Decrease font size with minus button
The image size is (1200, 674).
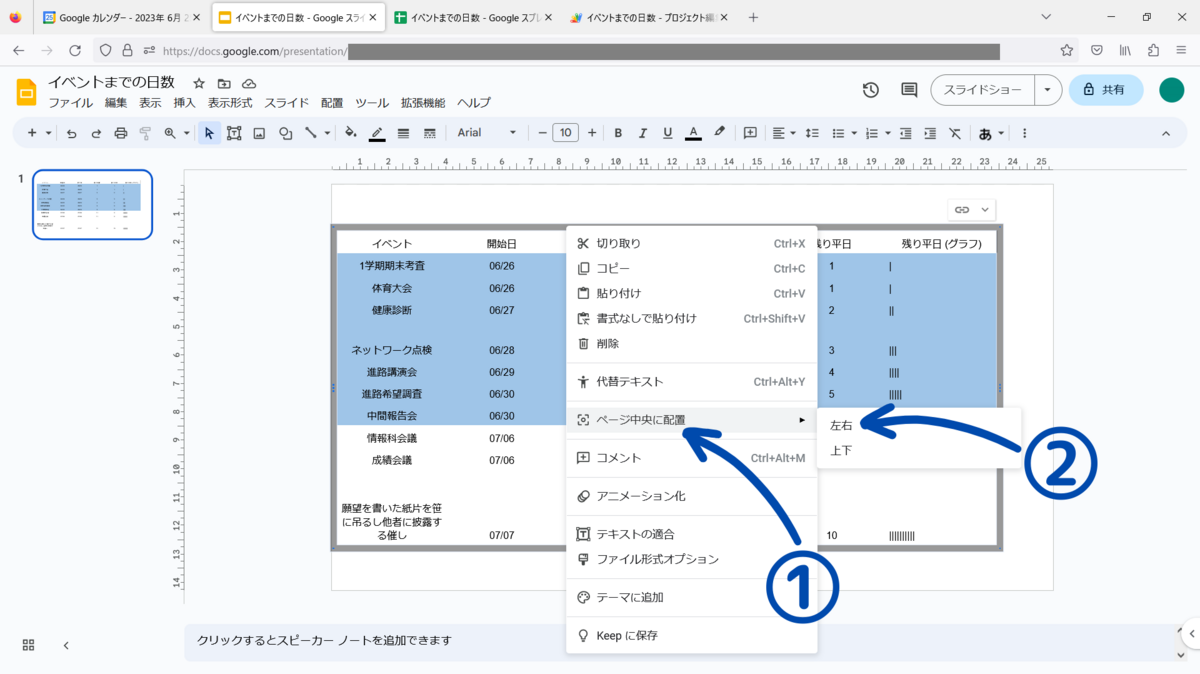tap(543, 133)
